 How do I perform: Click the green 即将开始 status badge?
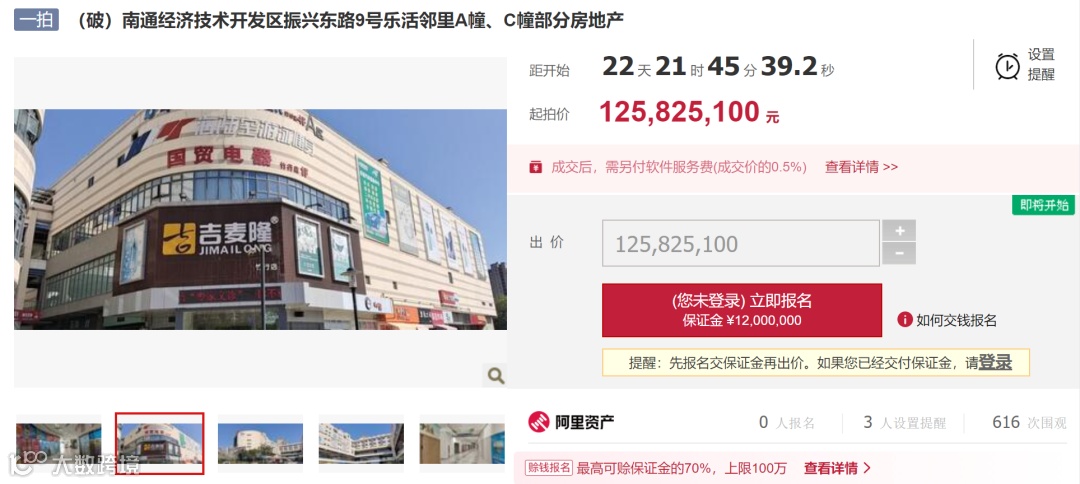(x=1043, y=205)
